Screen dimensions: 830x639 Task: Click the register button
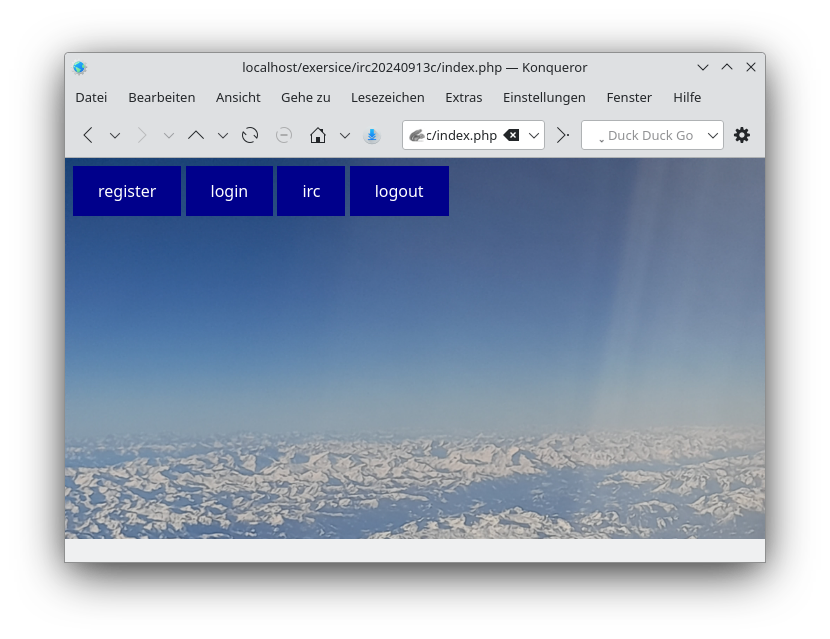[x=127, y=191]
